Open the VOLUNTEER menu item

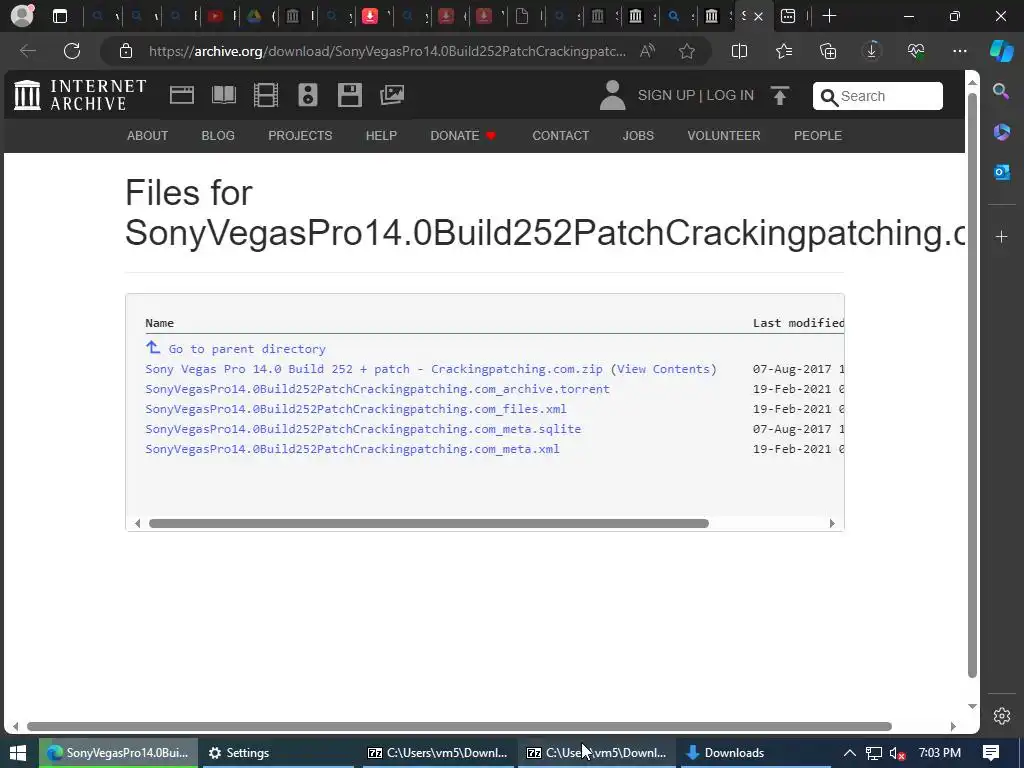[724, 135]
